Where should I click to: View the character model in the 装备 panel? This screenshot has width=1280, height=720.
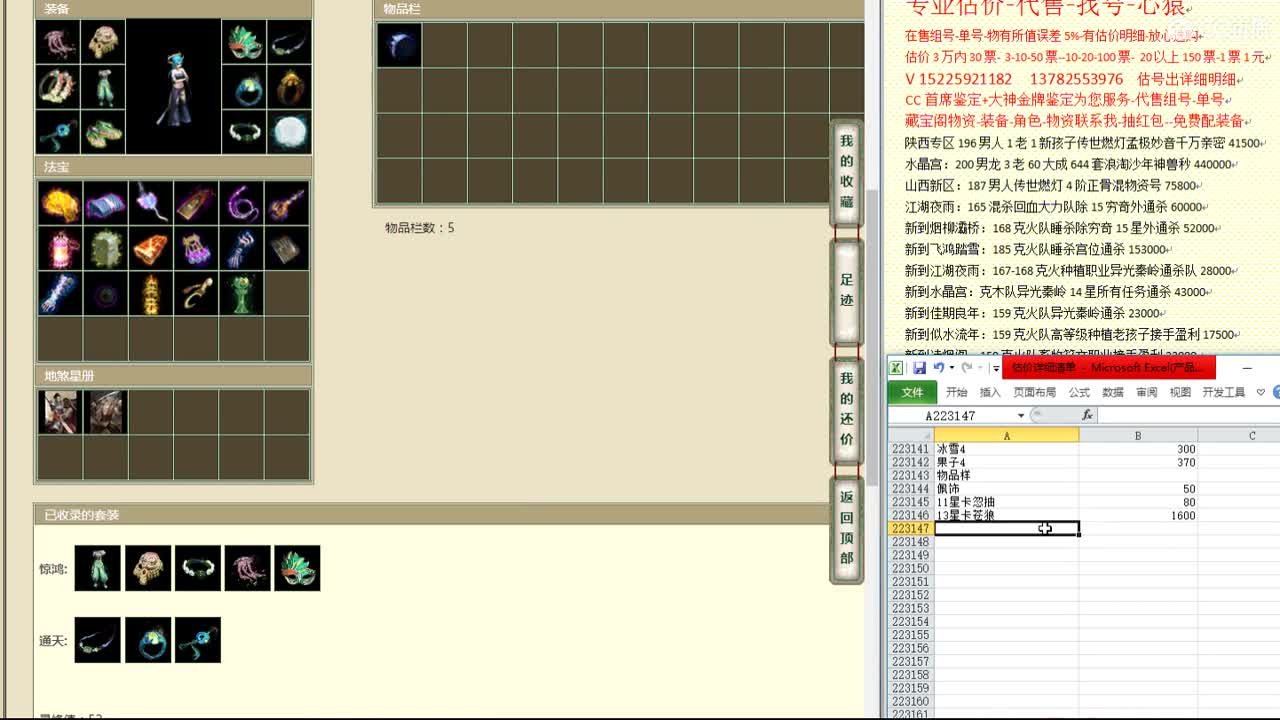(173, 87)
